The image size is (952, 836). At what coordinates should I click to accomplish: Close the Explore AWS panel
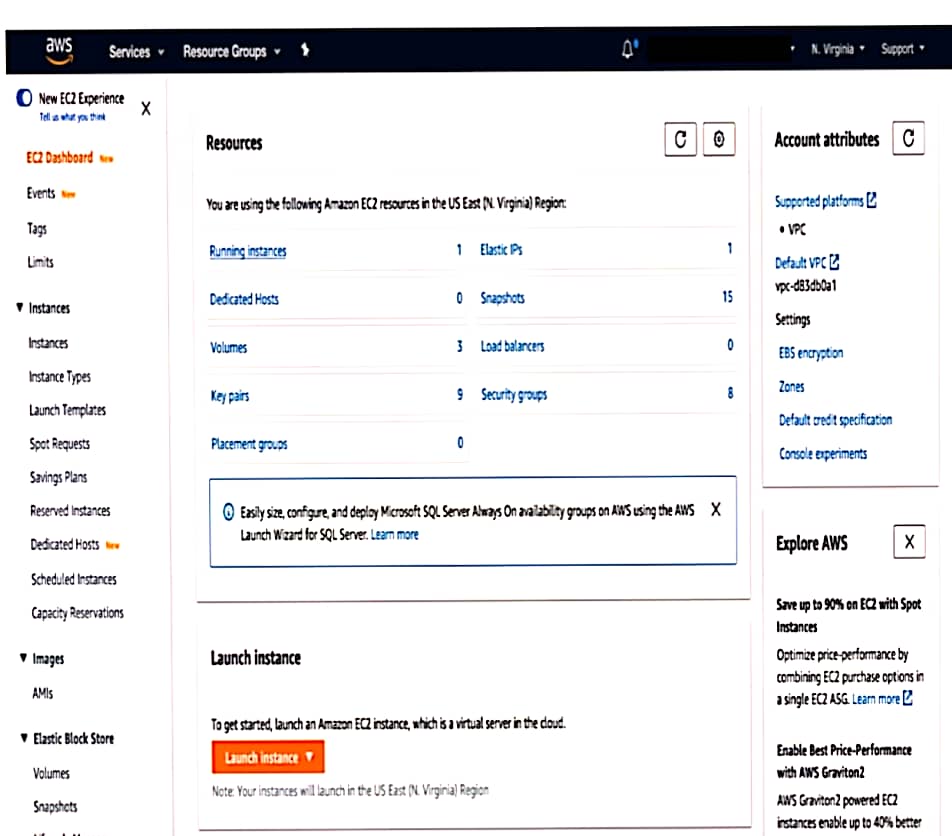[x=909, y=542]
